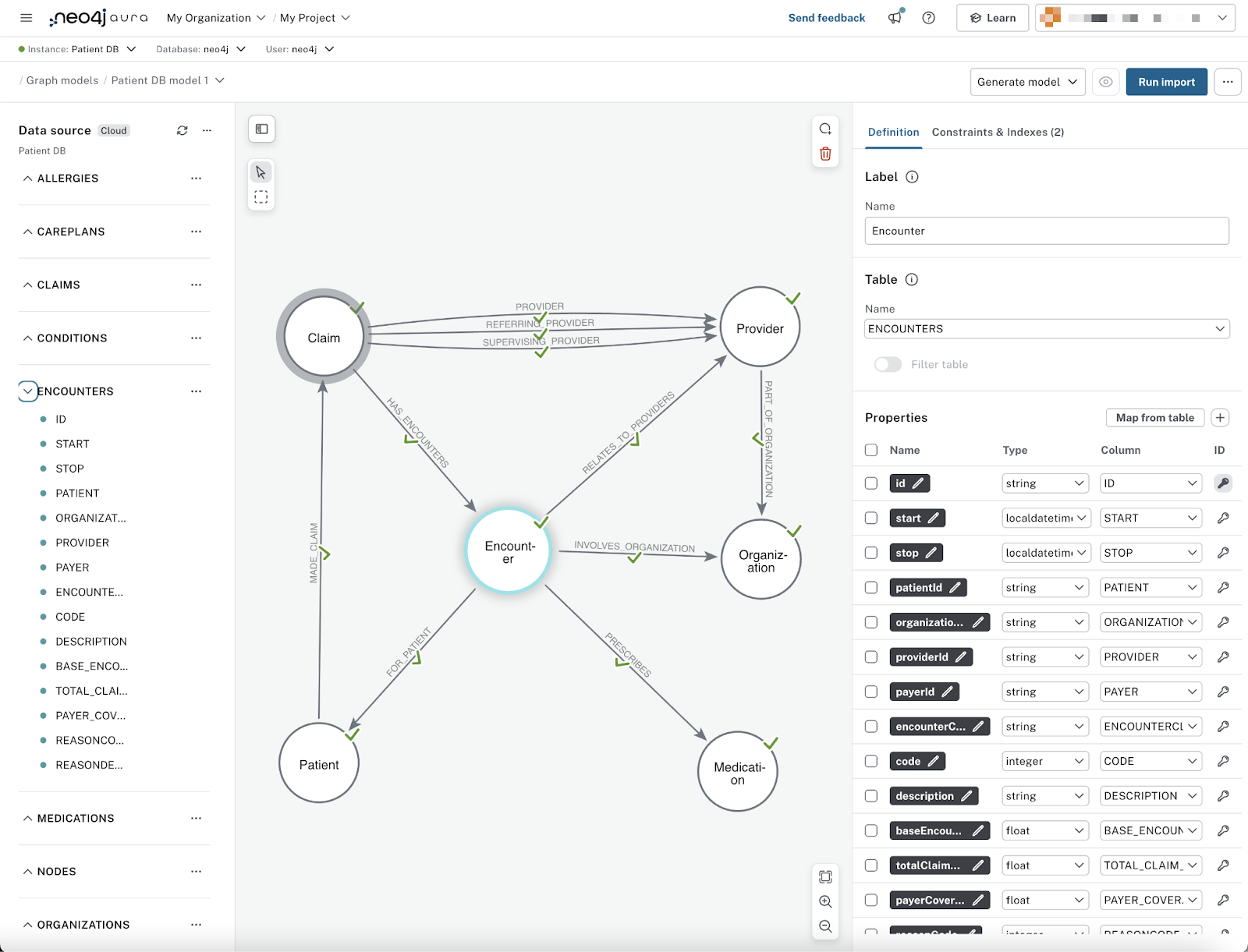1248x952 pixels.
Task: Click Map from table in Properties
Action: tap(1154, 417)
